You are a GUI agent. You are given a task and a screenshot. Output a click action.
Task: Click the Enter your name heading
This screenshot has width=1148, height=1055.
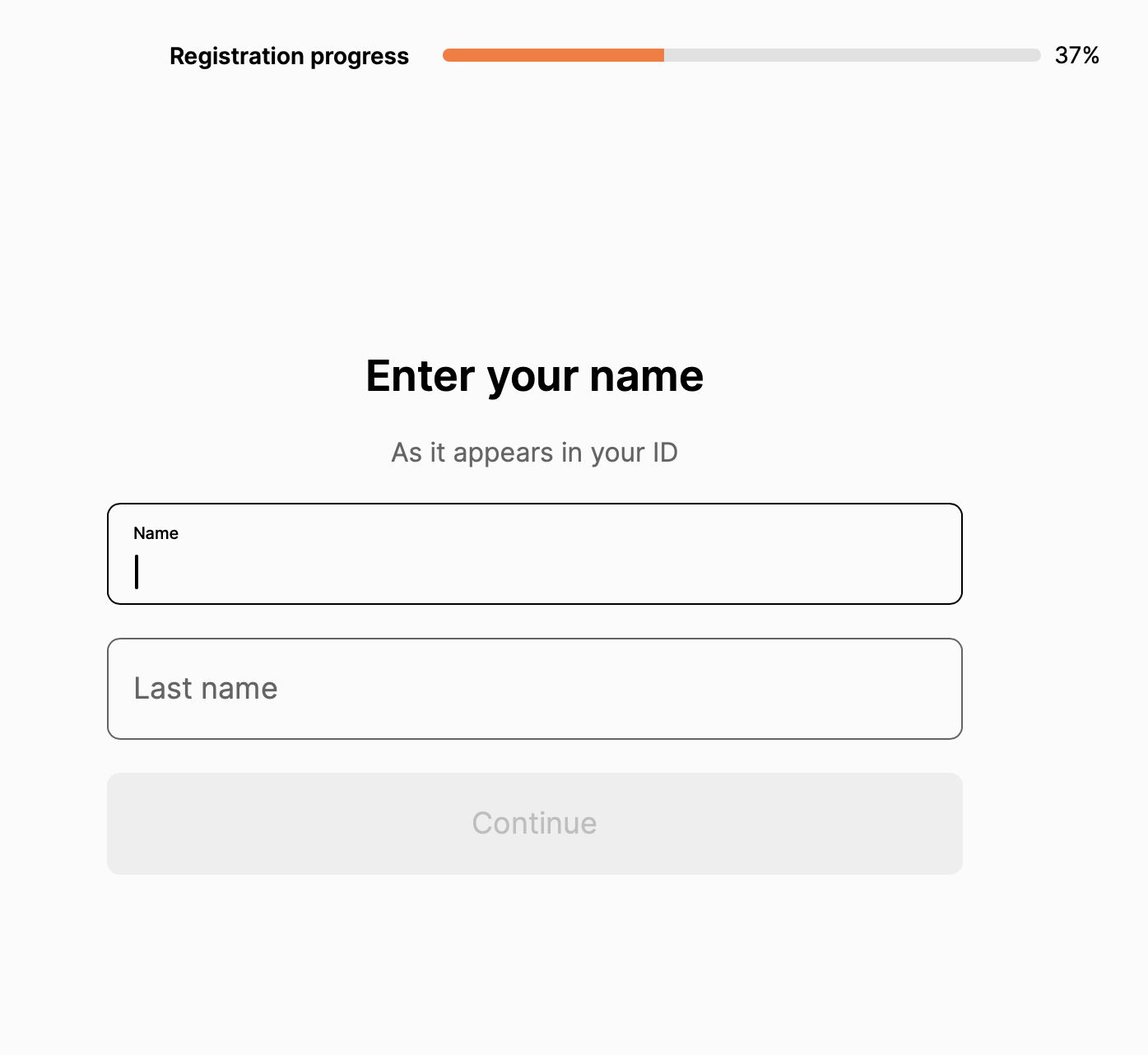[x=535, y=376]
